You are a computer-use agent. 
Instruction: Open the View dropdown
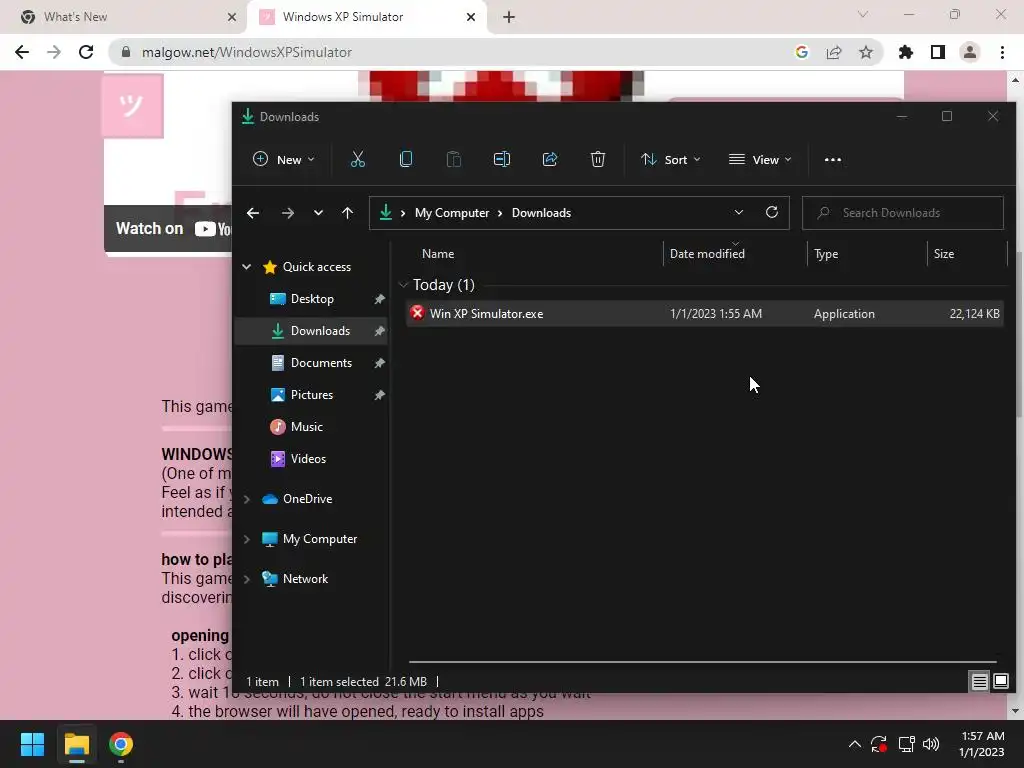coord(760,159)
